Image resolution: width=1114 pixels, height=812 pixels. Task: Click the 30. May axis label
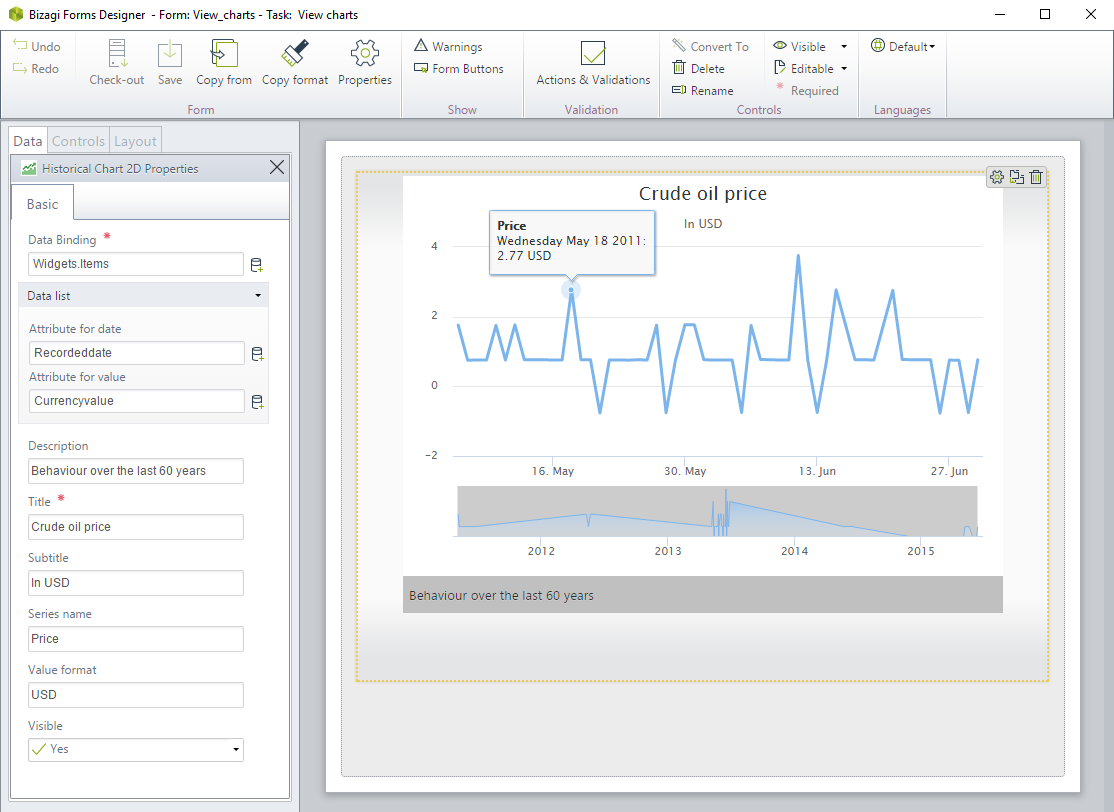[685, 471]
